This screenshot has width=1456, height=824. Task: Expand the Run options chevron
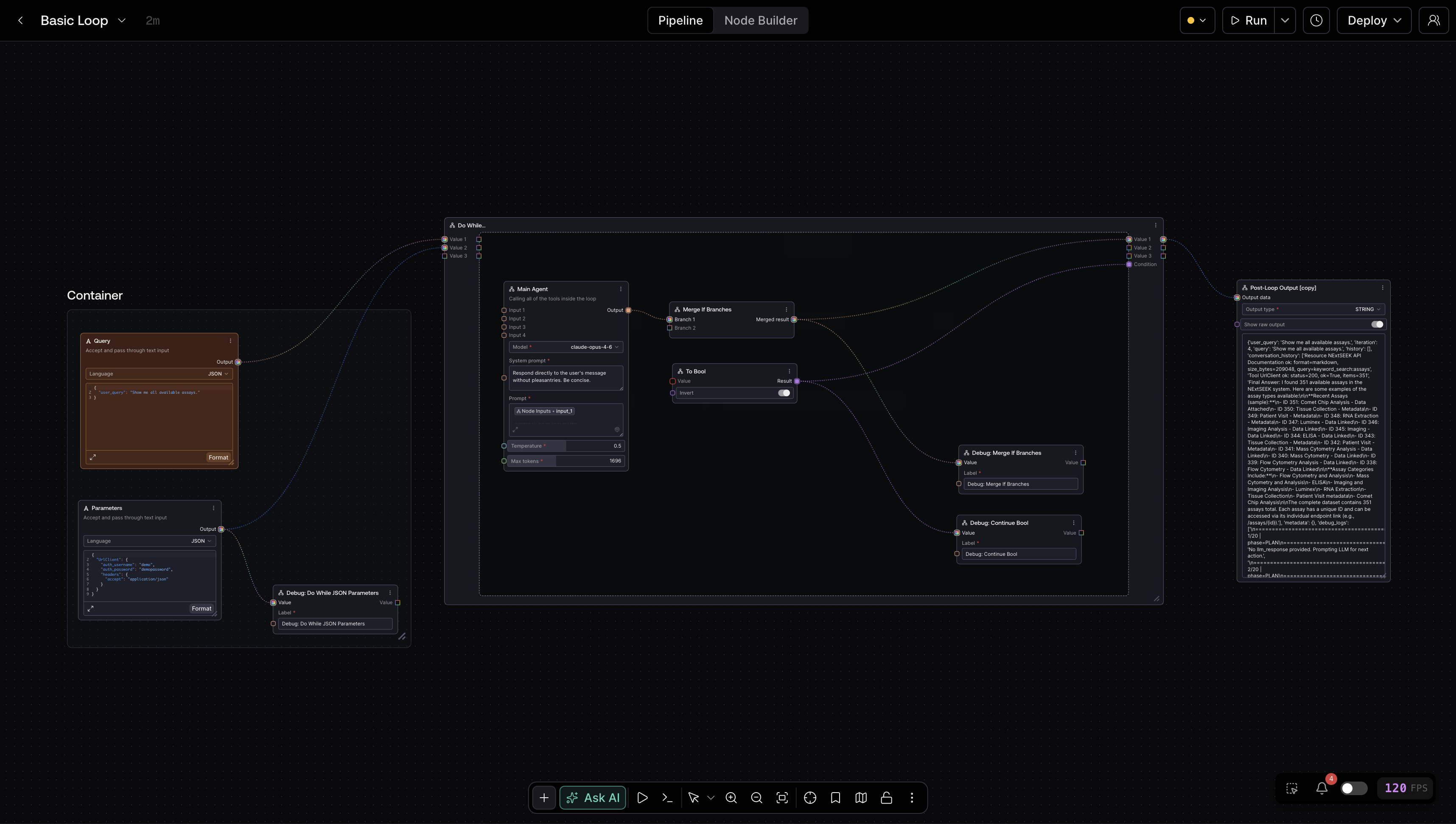1285,20
